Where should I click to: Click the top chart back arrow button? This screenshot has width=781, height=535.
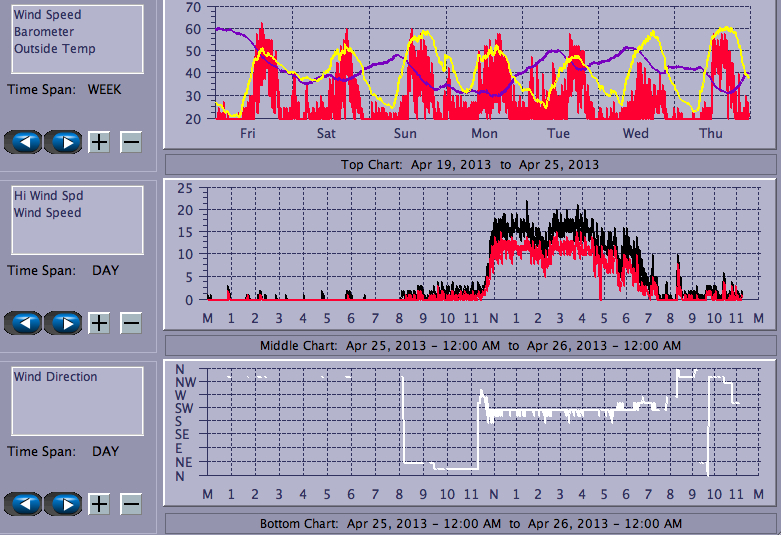click(23, 142)
